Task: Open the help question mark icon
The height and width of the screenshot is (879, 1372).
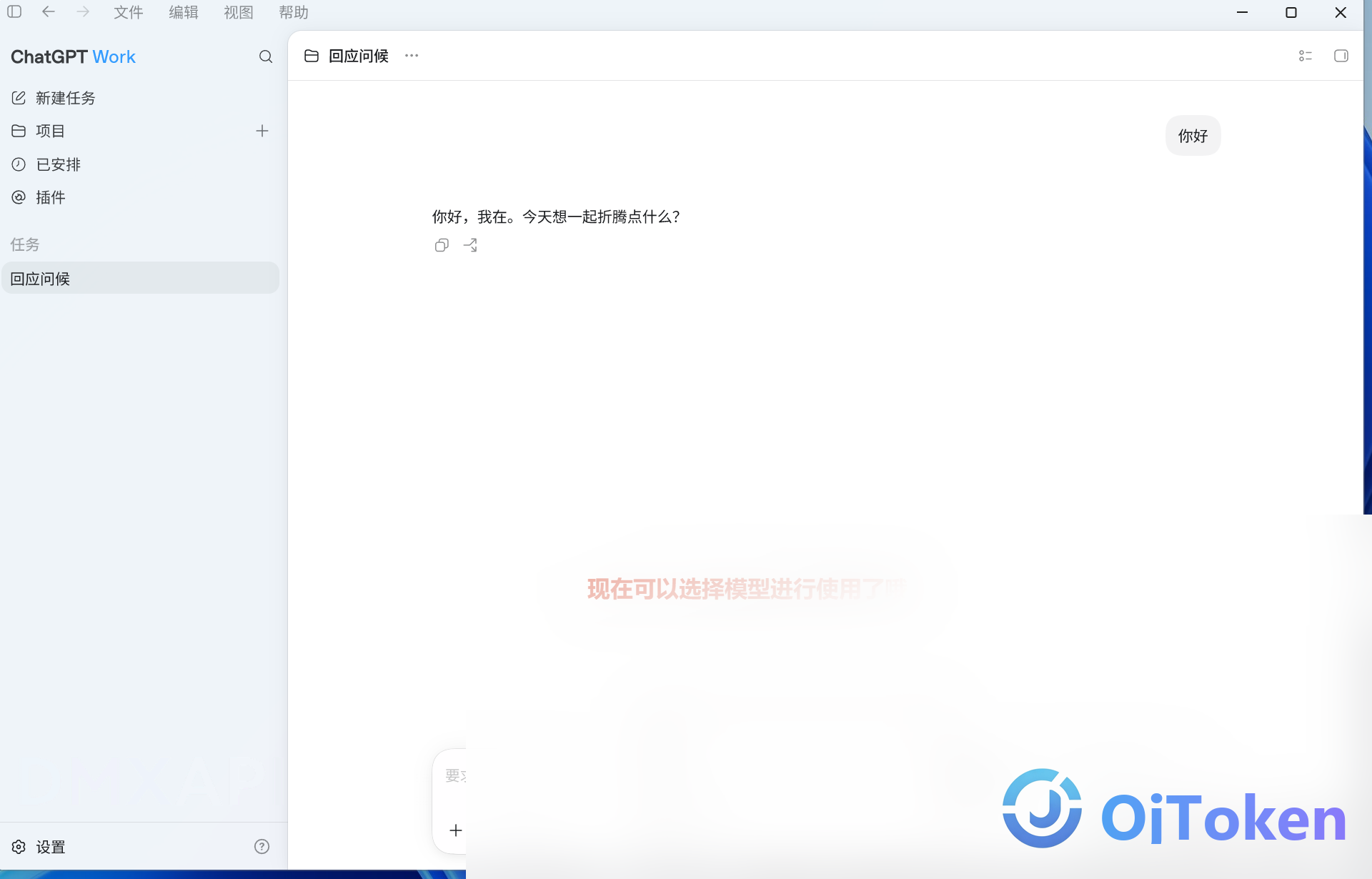Action: (x=262, y=847)
